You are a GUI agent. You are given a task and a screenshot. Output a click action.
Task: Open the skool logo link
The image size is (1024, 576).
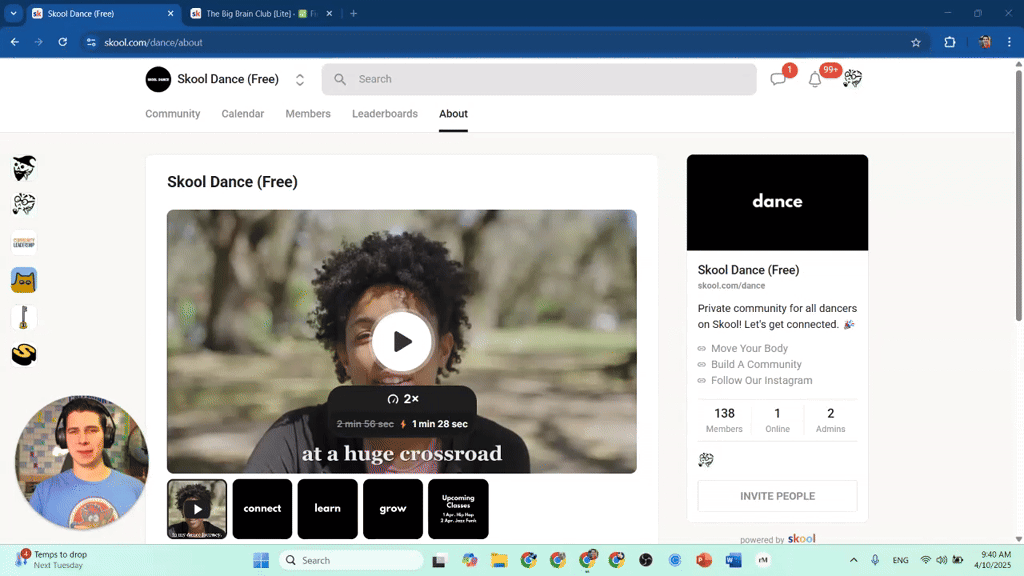(x=801, y=539)
